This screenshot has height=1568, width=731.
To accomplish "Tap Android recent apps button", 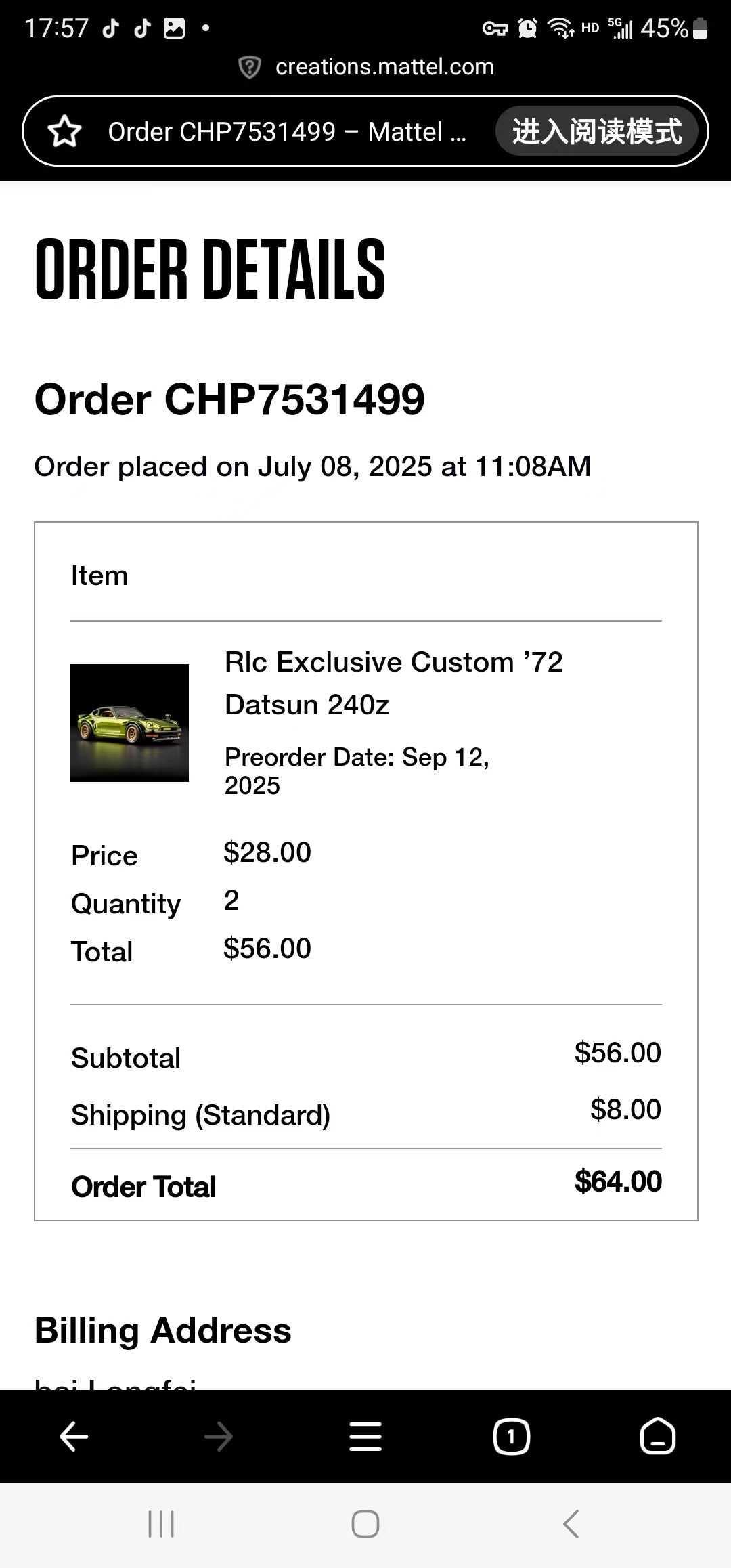I will point(161,1524).
